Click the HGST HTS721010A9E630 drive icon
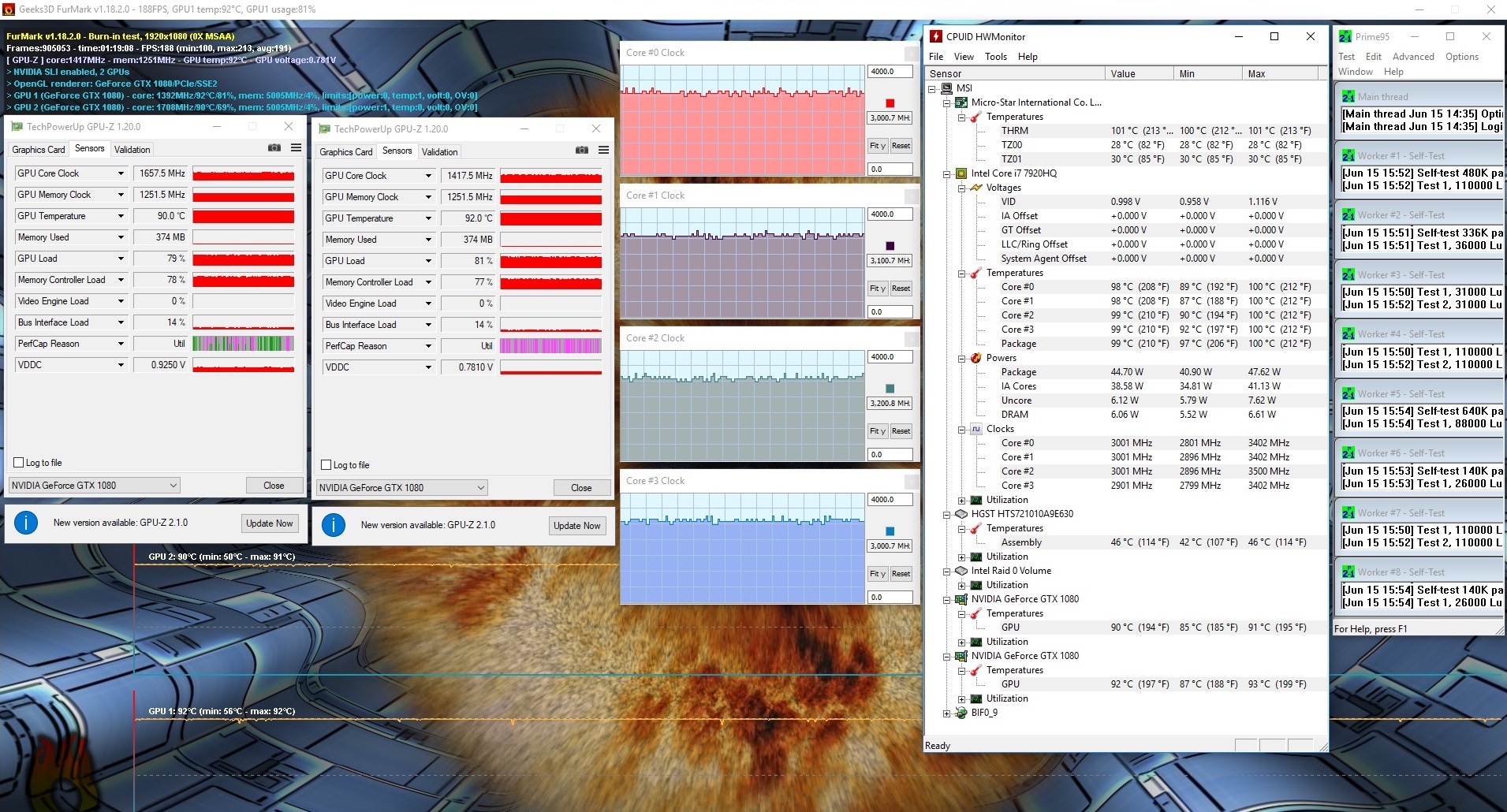 (961, 514)
